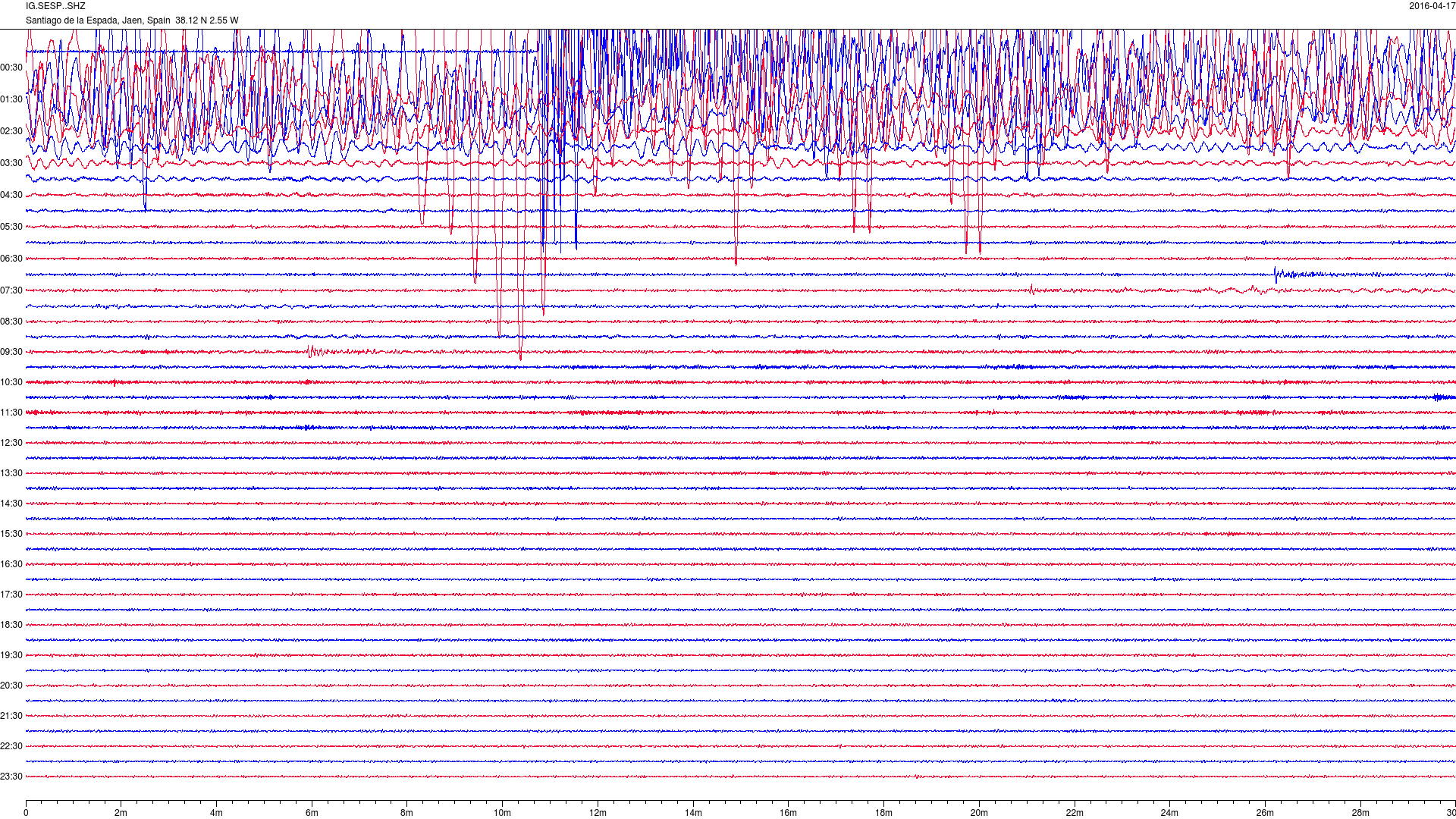Click the 11:30 time row label

[11, 413]
